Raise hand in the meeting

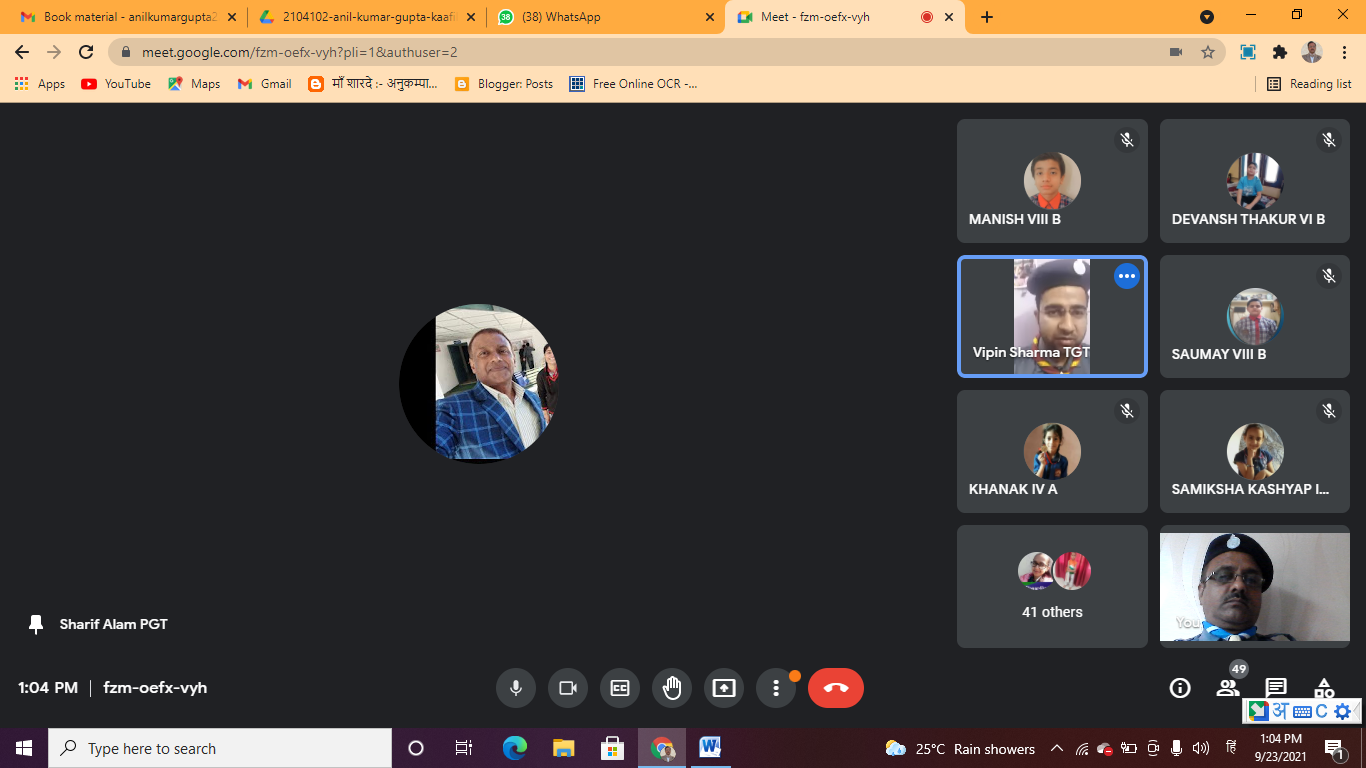tap(672, 688)
